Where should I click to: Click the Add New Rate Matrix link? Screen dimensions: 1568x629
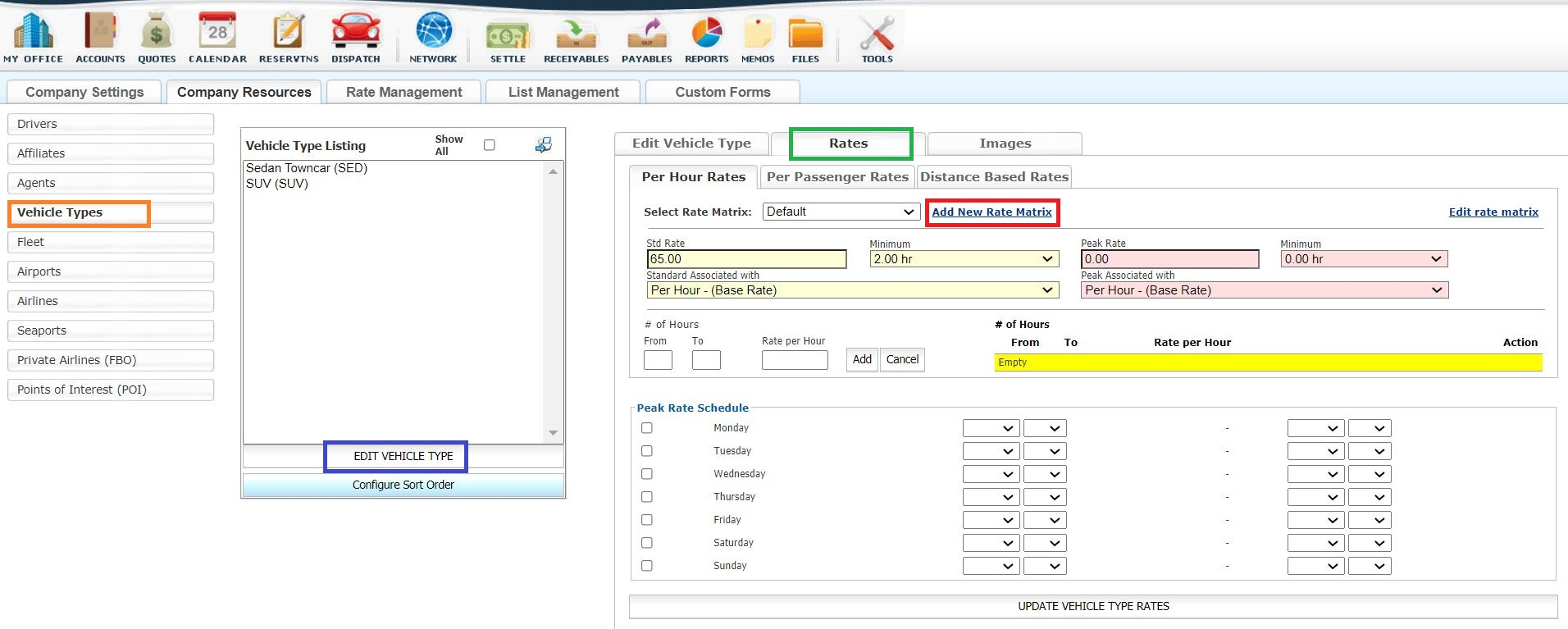point(991,212)
